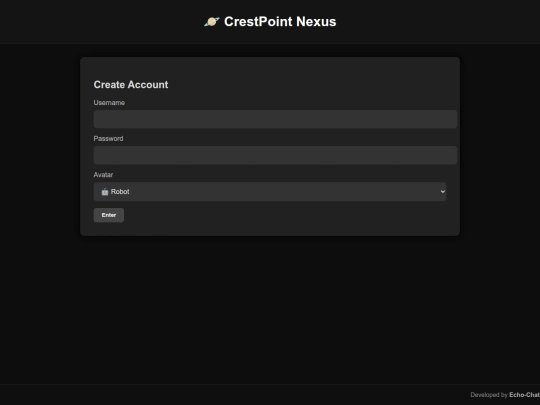Click the robot emoji in the Avatar selector
540x405 pixels.
pos(105,192)
